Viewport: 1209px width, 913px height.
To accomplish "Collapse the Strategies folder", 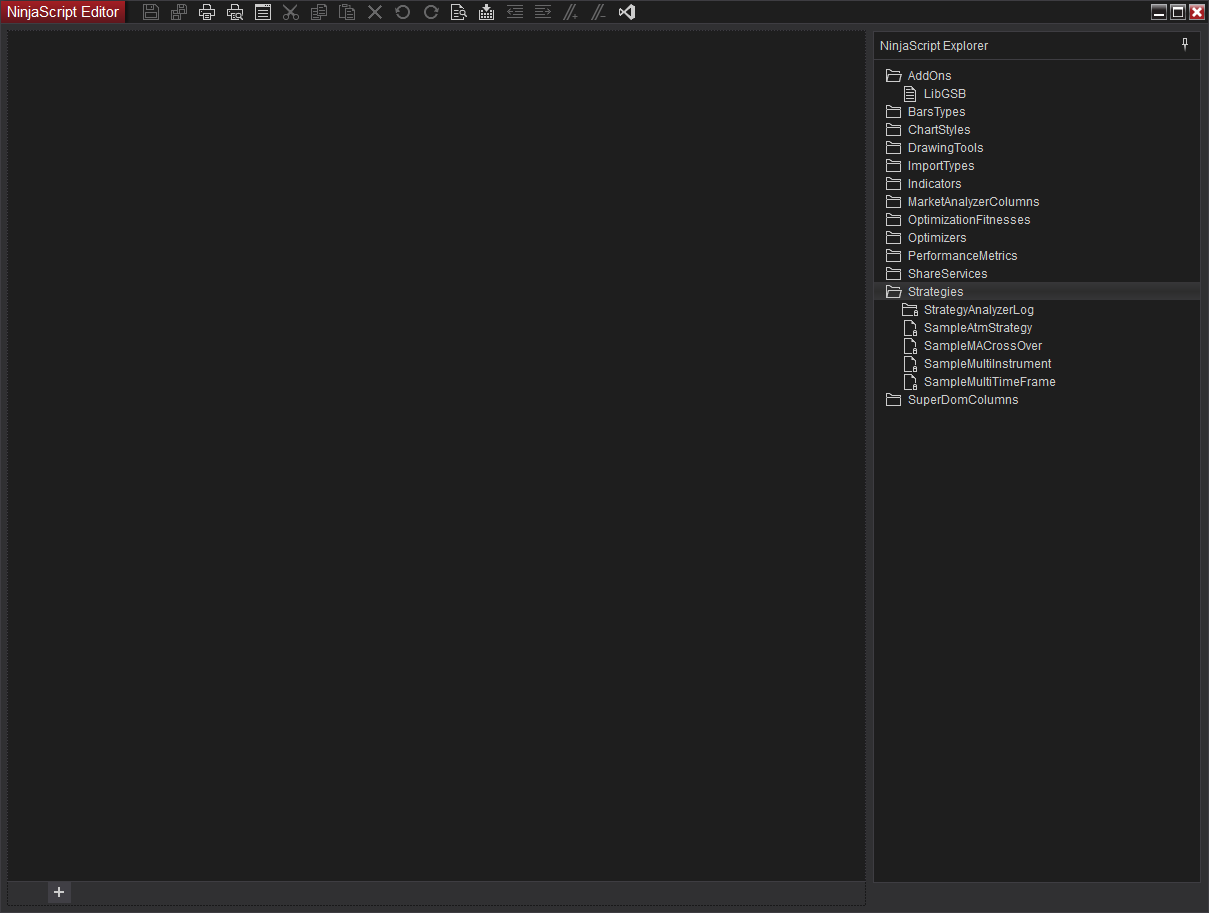I will click(894, 292).
